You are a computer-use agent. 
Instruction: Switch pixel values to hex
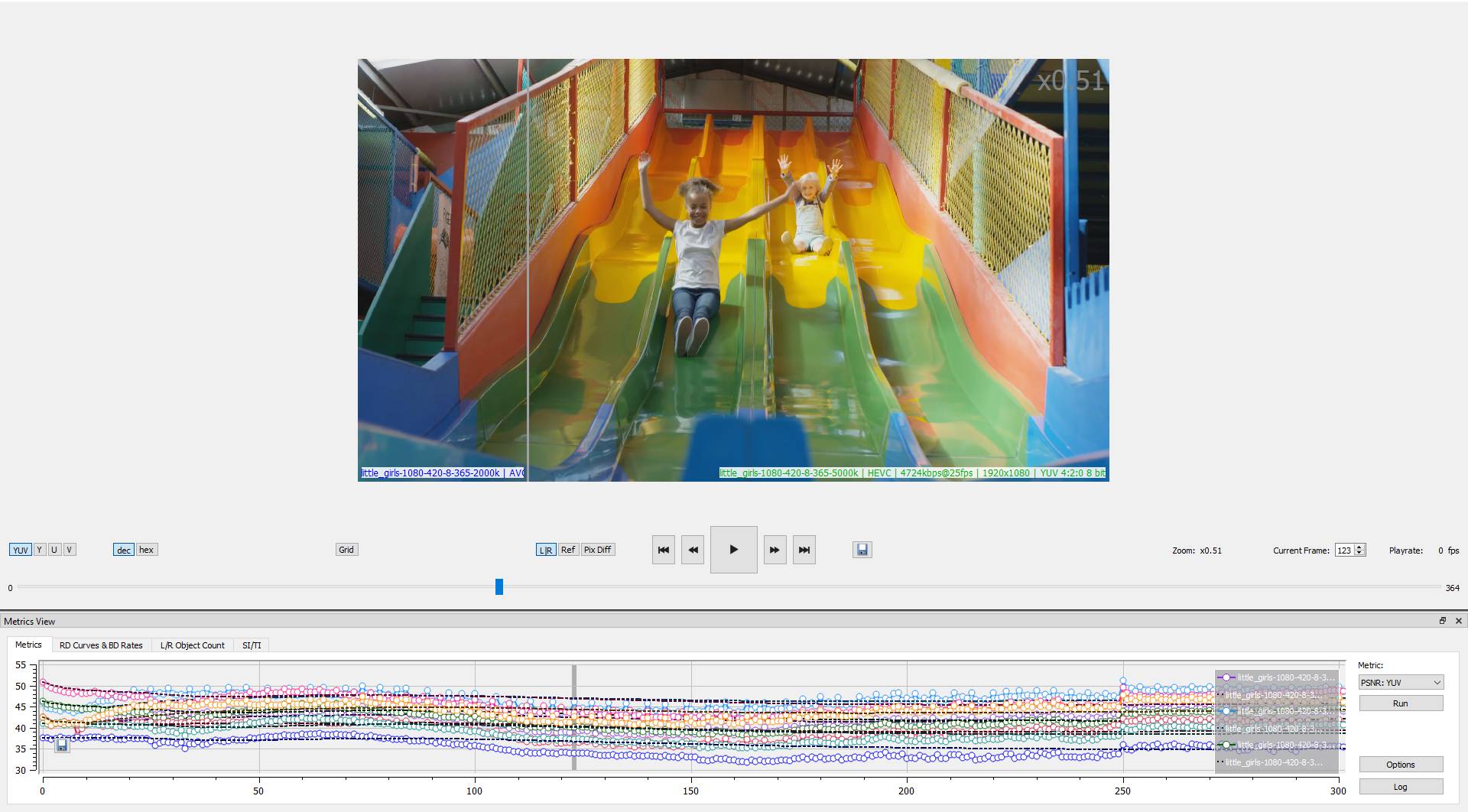tap(147, 550)
